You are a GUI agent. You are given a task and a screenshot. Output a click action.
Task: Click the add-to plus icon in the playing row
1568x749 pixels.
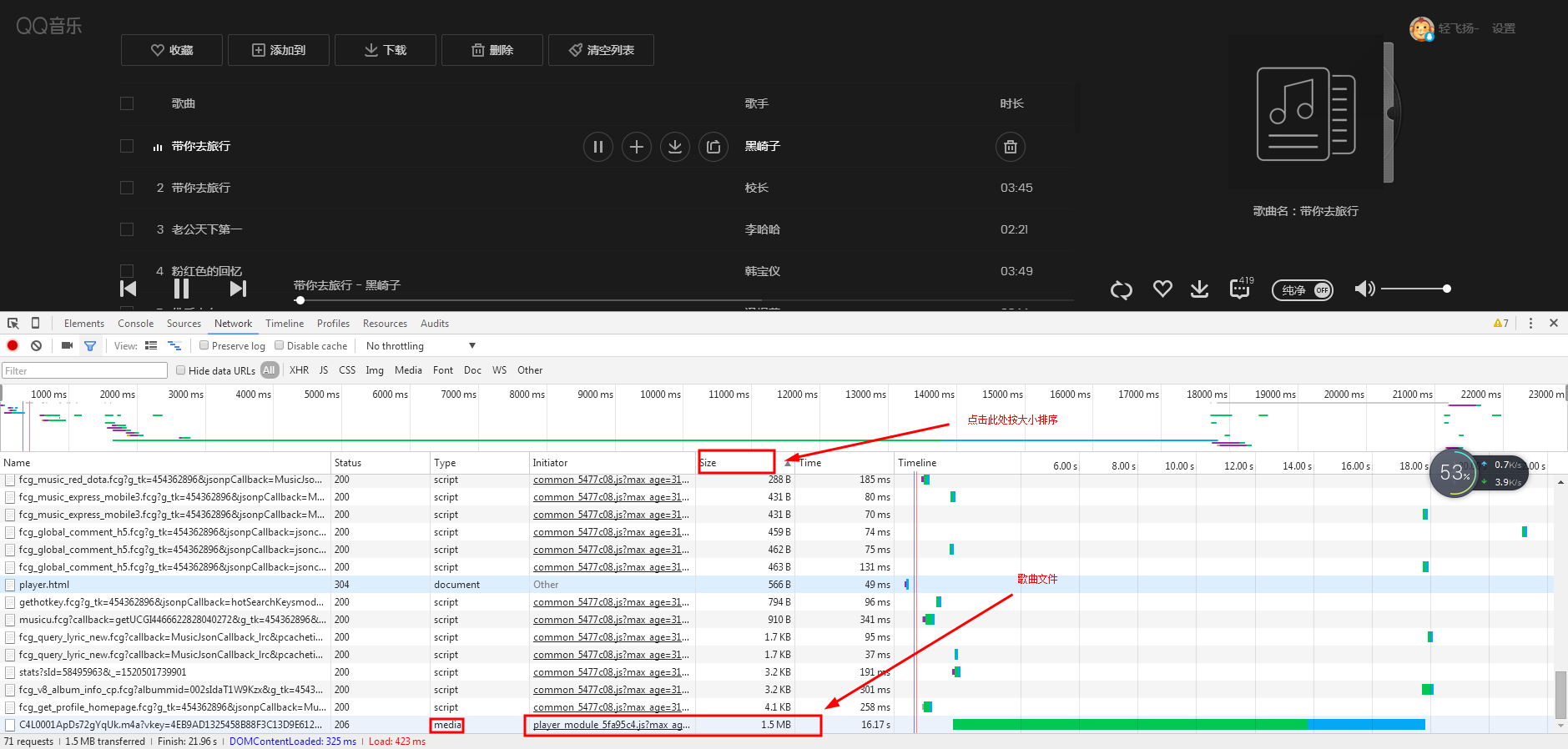point(637,147)
